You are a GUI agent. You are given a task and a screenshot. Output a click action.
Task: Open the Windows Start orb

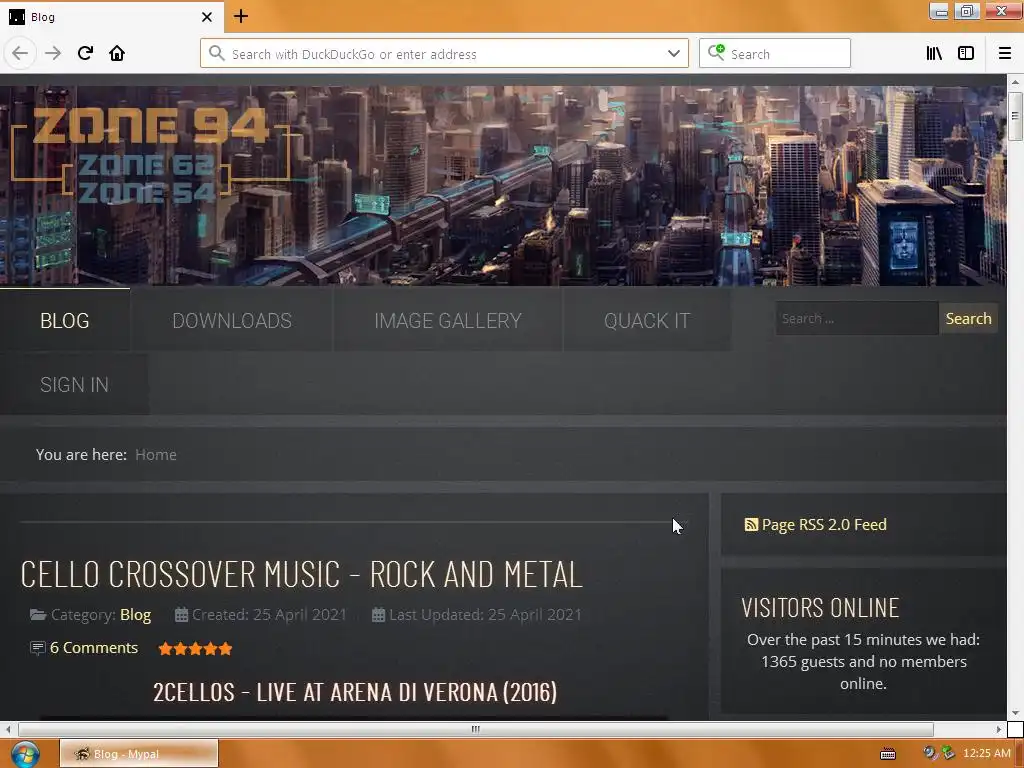(x=25, y=754)
